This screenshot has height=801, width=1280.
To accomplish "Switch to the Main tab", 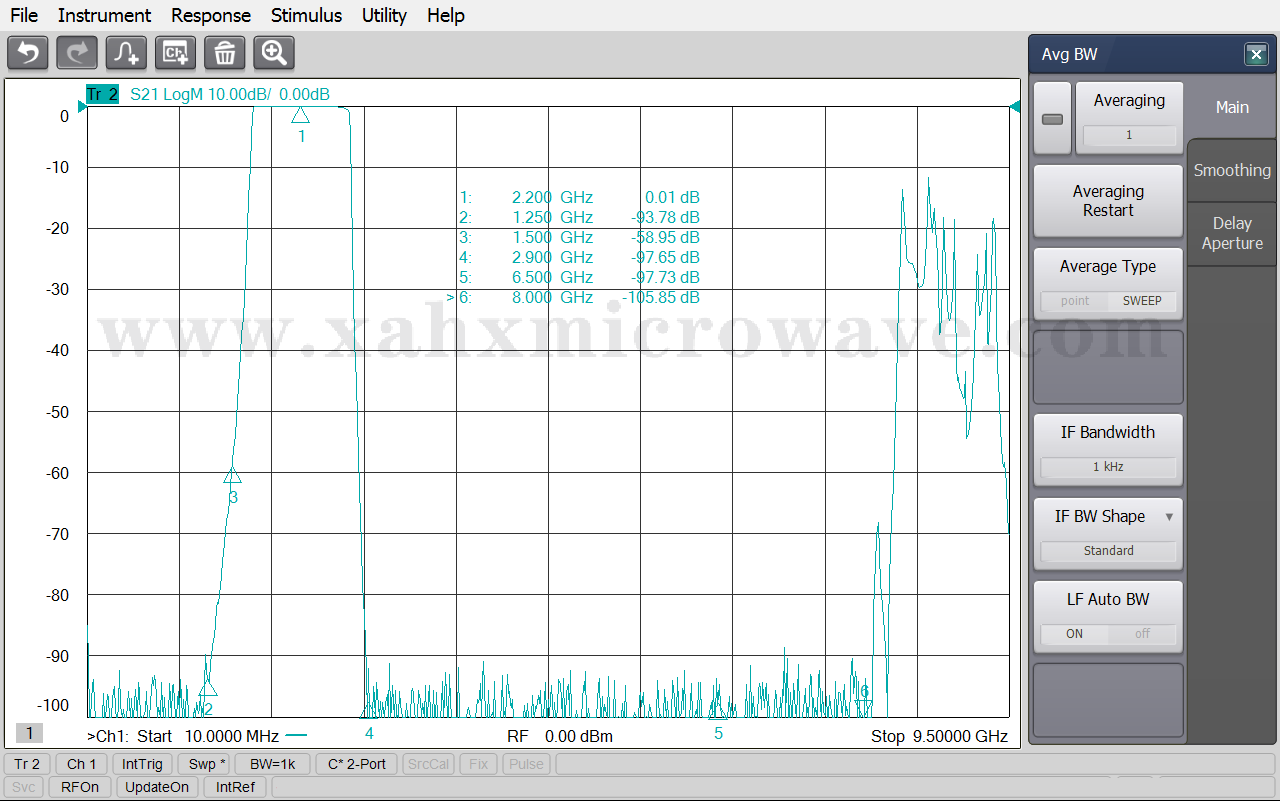I will (x=1232, y=107).
